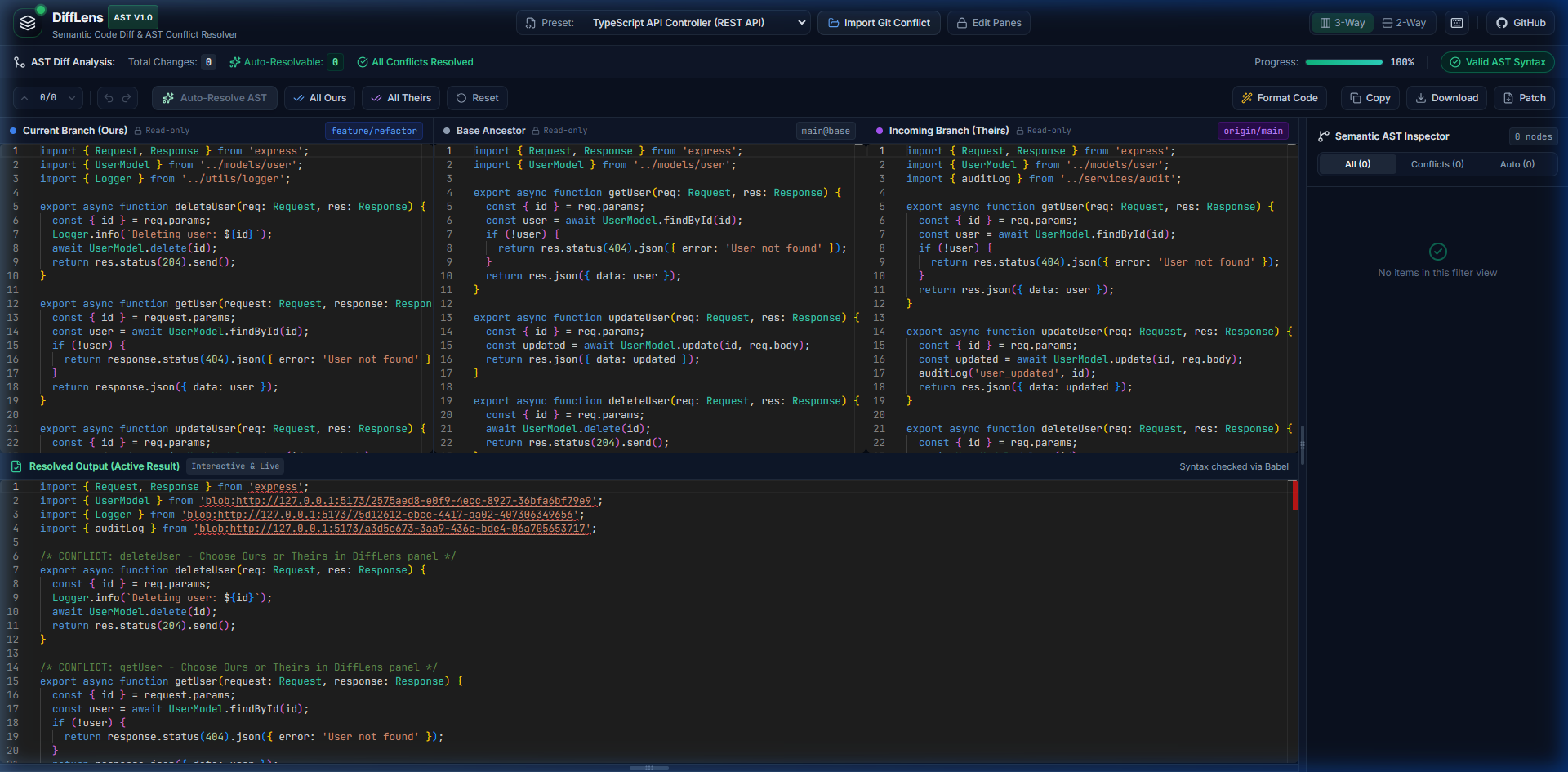
Task: Accept All Ours changes
Action: click(x=320, y=98)
